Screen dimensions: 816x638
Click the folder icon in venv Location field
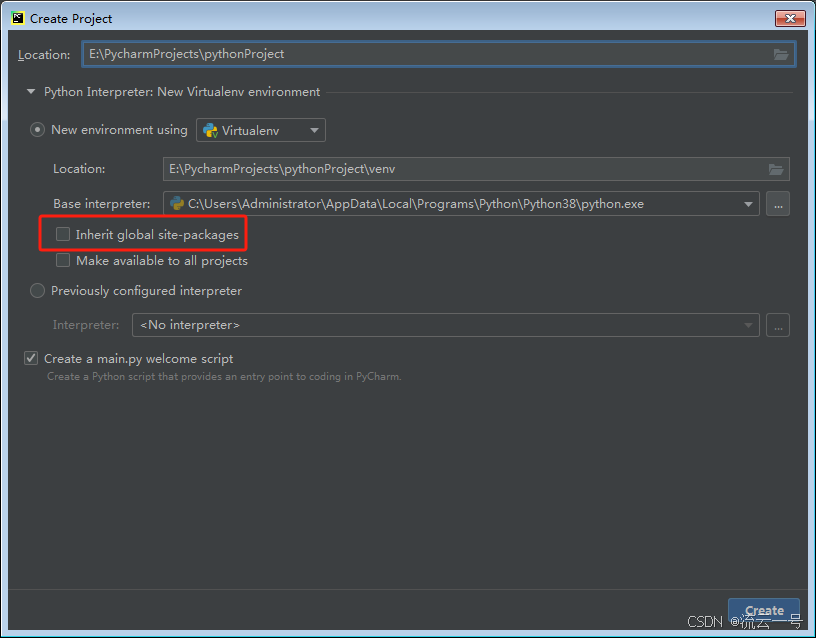pos(775,169)
